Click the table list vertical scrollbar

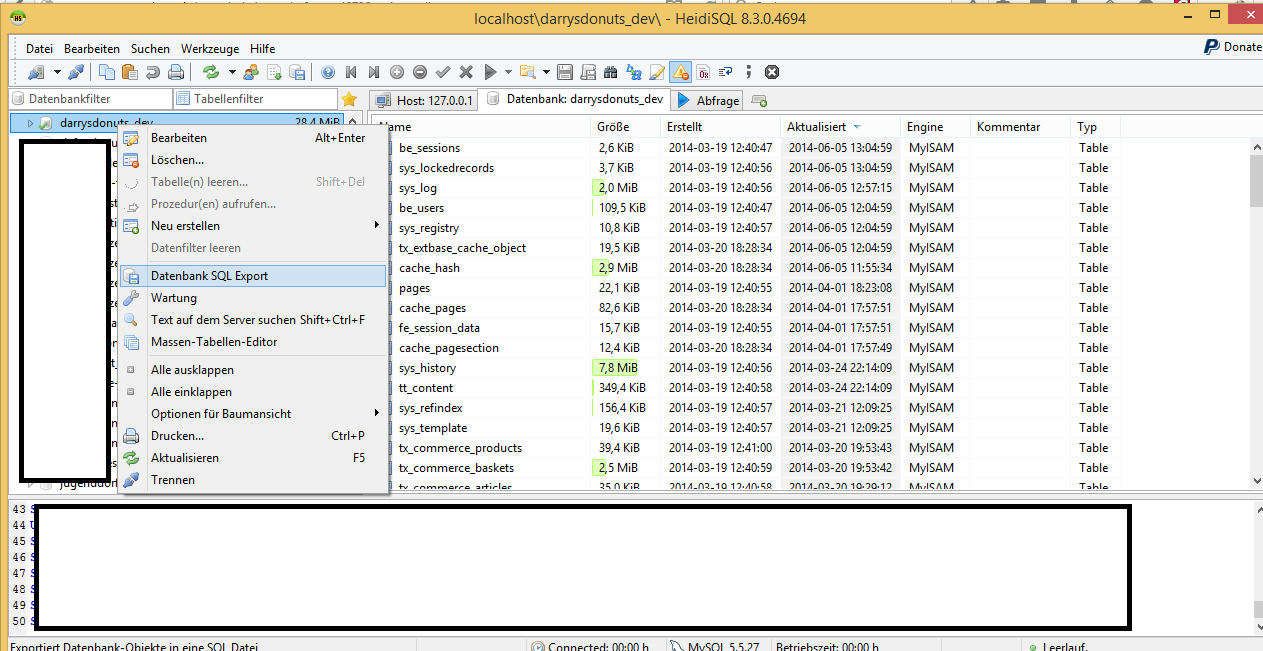point(1256,314)
